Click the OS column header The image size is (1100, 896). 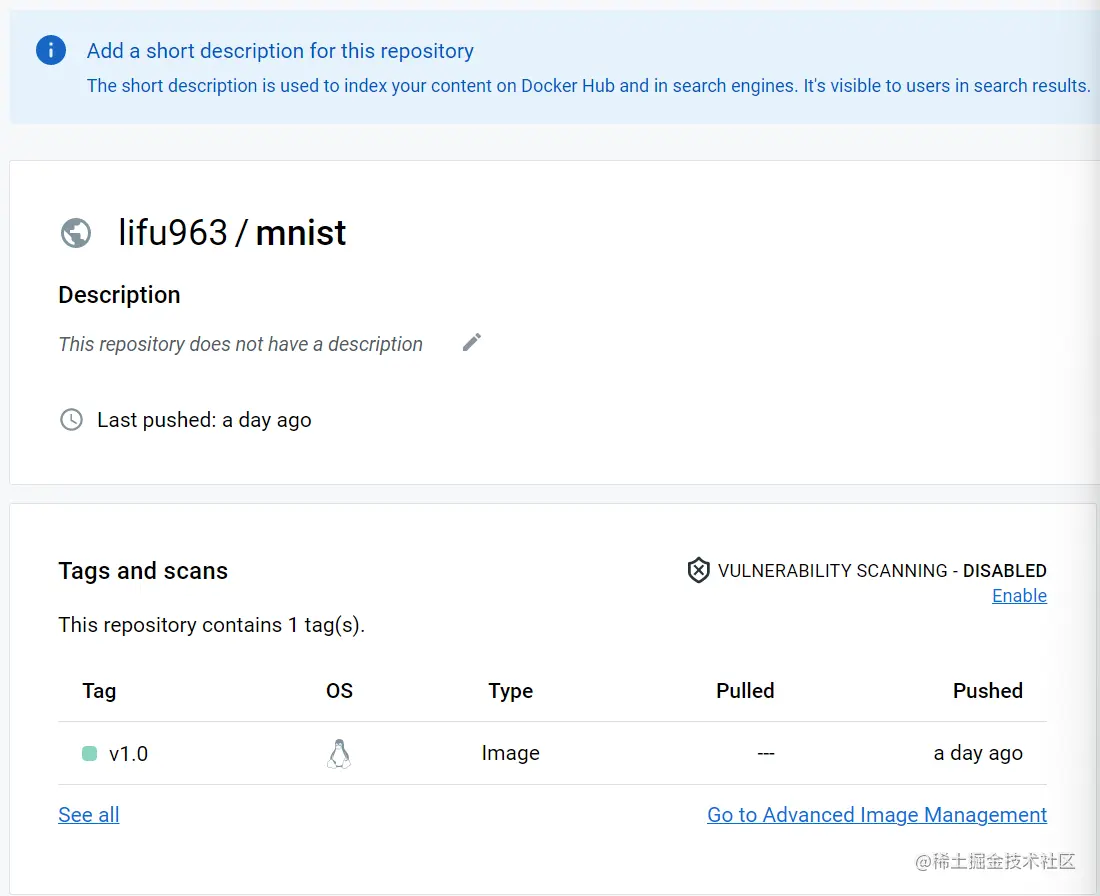(x=339, y=691)
